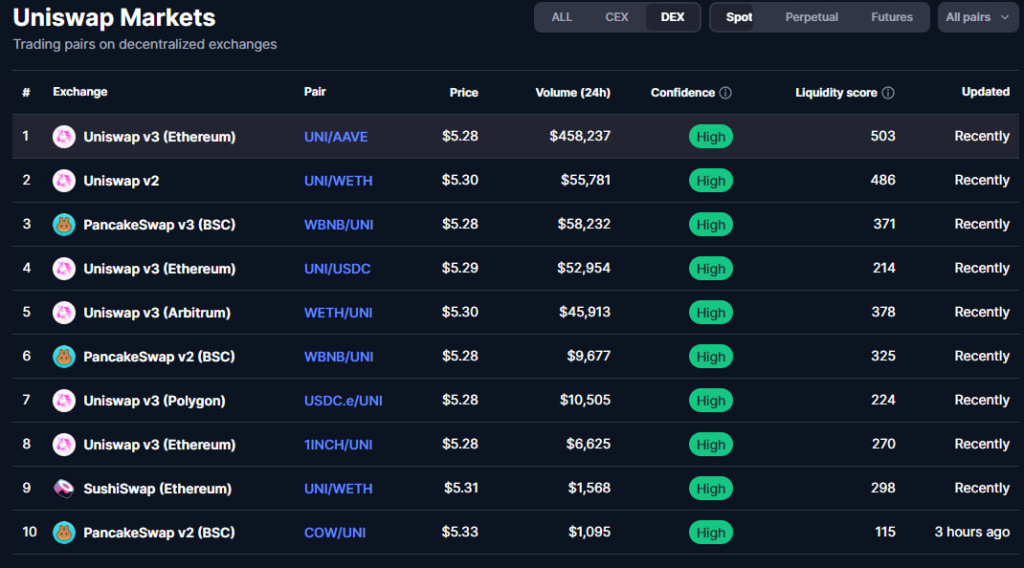Click the $5.33 price value

(x=460, y=532)
